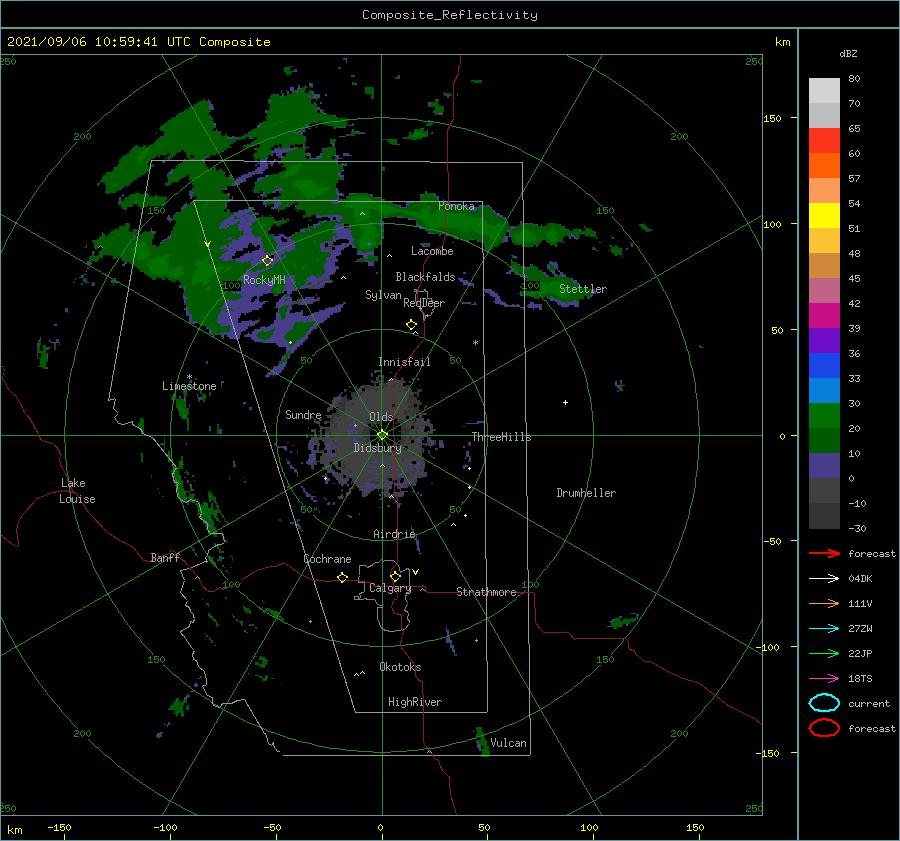Click the RedDeer city label
The image size is (900, 841).
point(424,303)
